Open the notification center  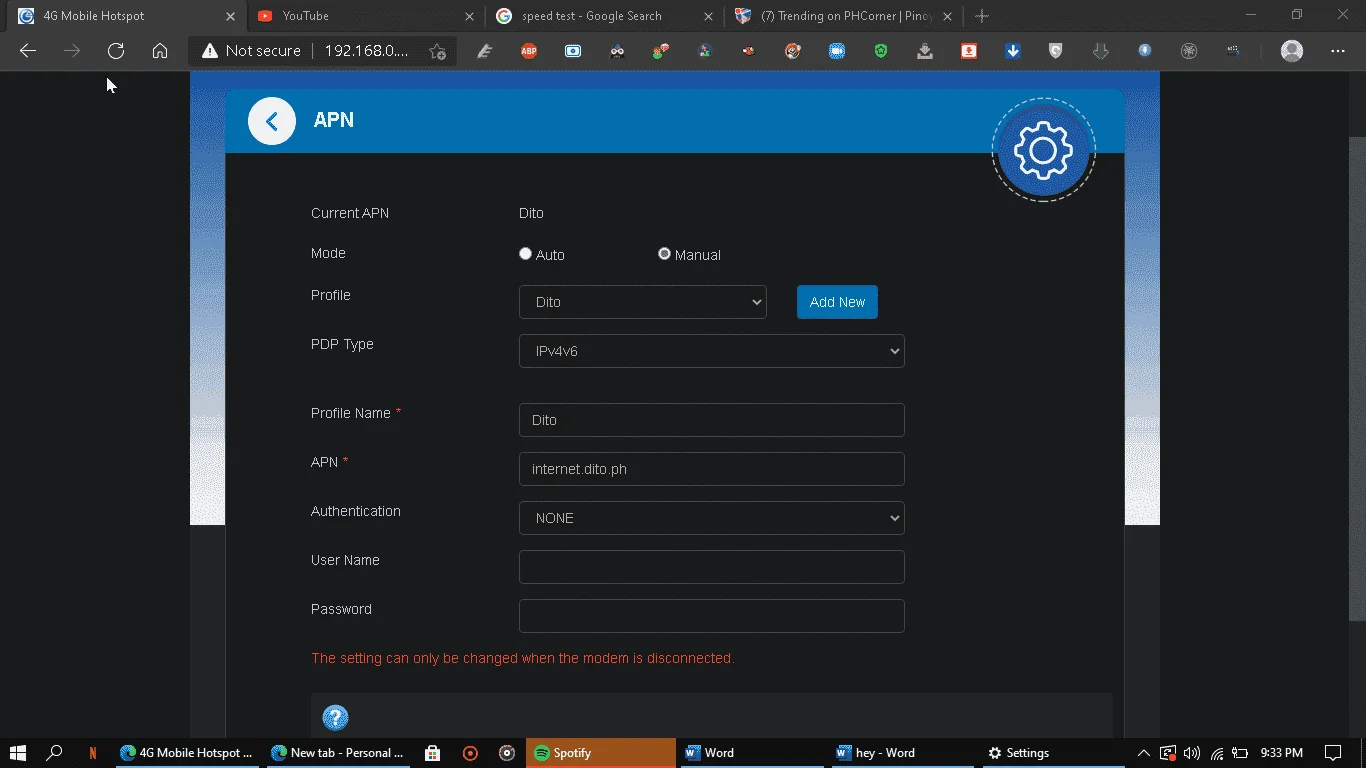1333,753
